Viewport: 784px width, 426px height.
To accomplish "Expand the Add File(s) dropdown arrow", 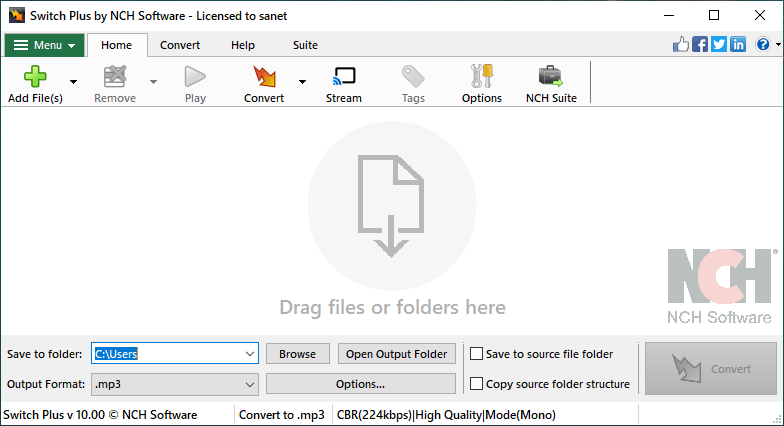I will click(74, 82).
